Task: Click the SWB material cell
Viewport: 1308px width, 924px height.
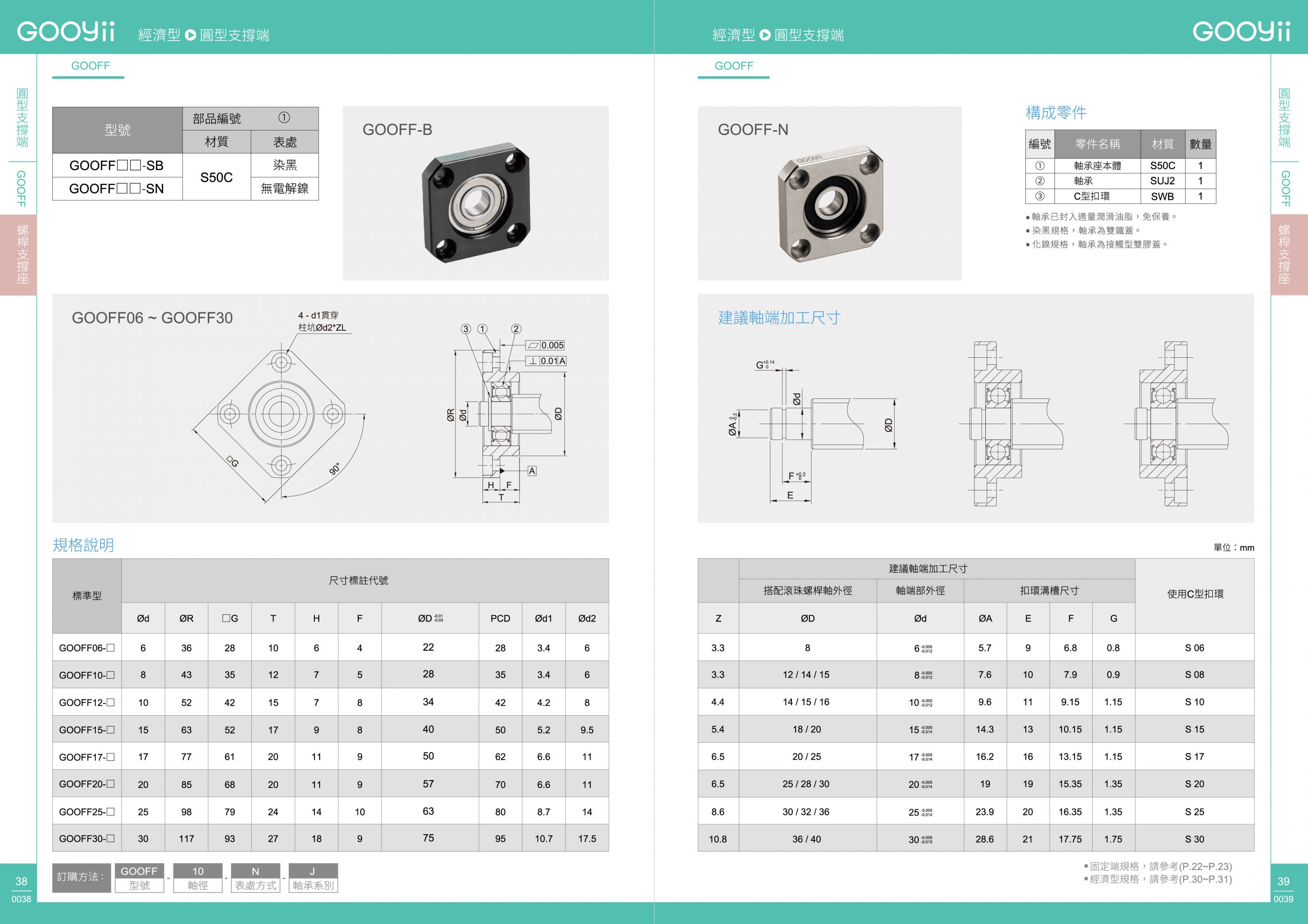Action: pos(1162,197)
